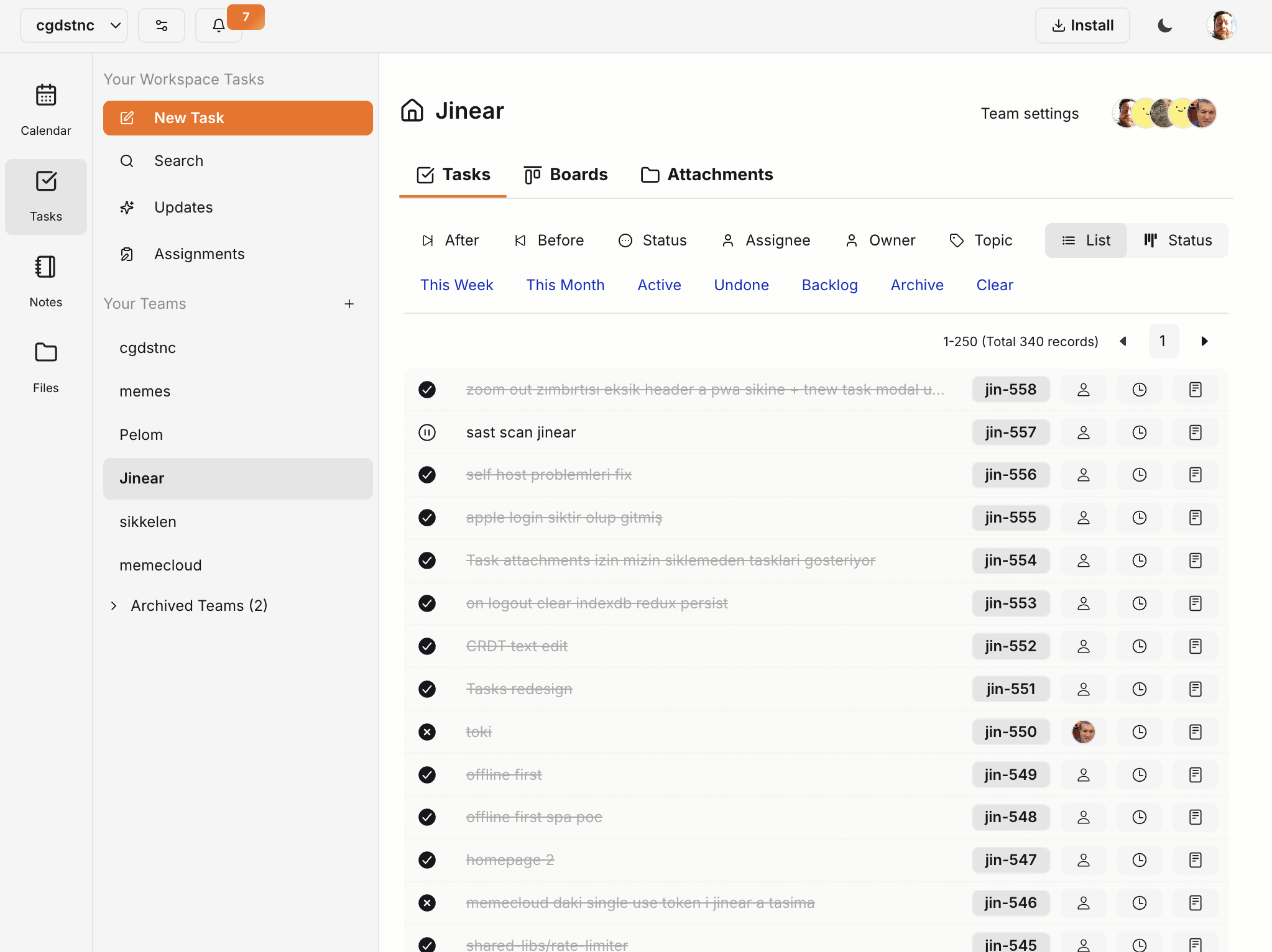Click the plus icon beside Your Teams
The image size is (1272, 952).
point(349,304)
